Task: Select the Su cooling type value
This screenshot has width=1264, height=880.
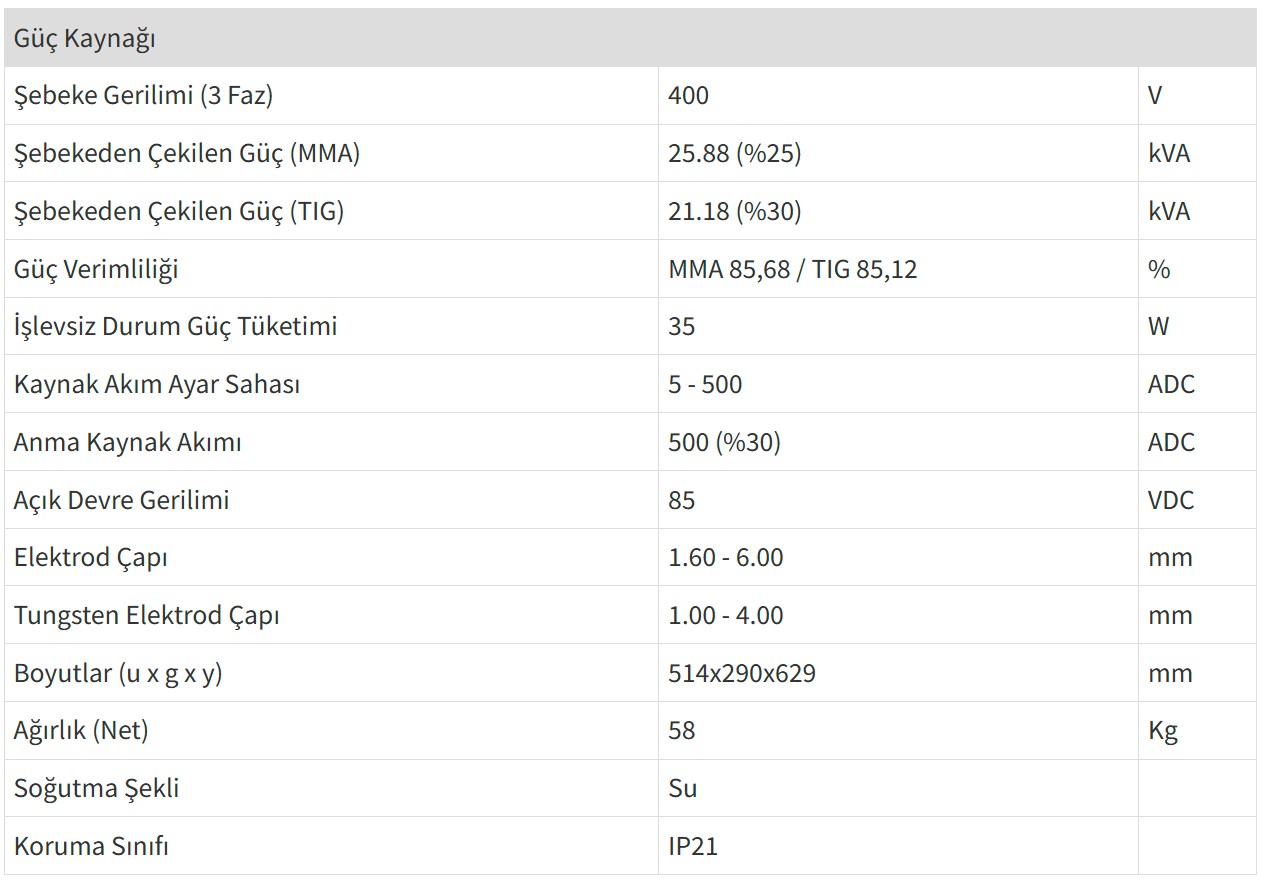Action: click(683, 789)
